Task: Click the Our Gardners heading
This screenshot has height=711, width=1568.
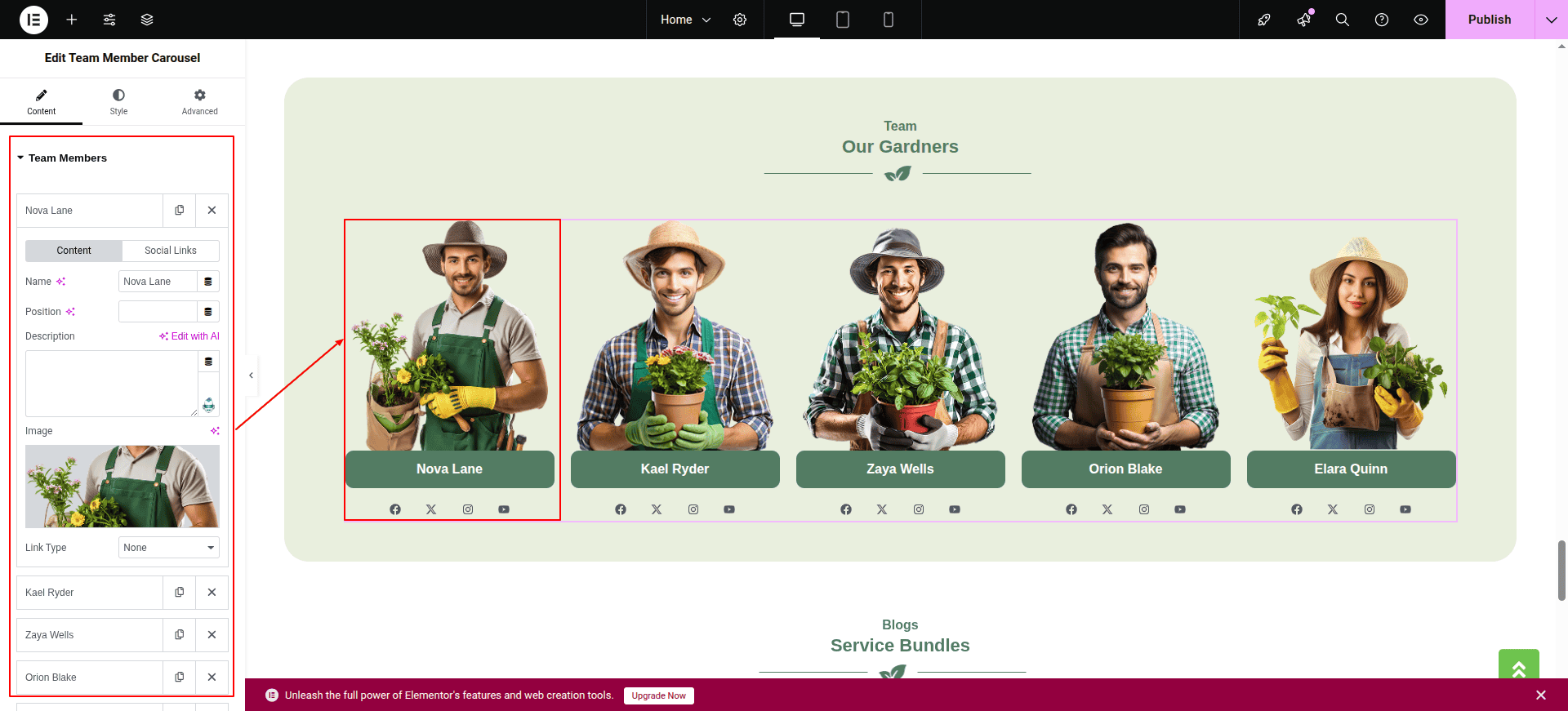Action: 900,147
